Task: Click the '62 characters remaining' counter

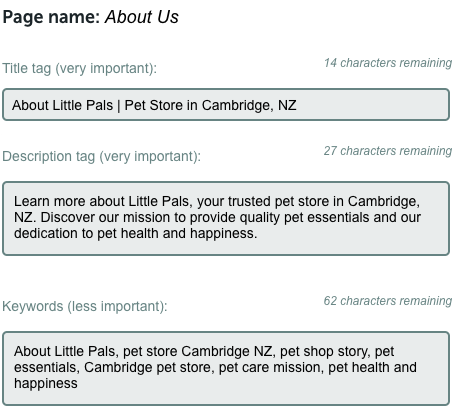Action: click(388, 301)
